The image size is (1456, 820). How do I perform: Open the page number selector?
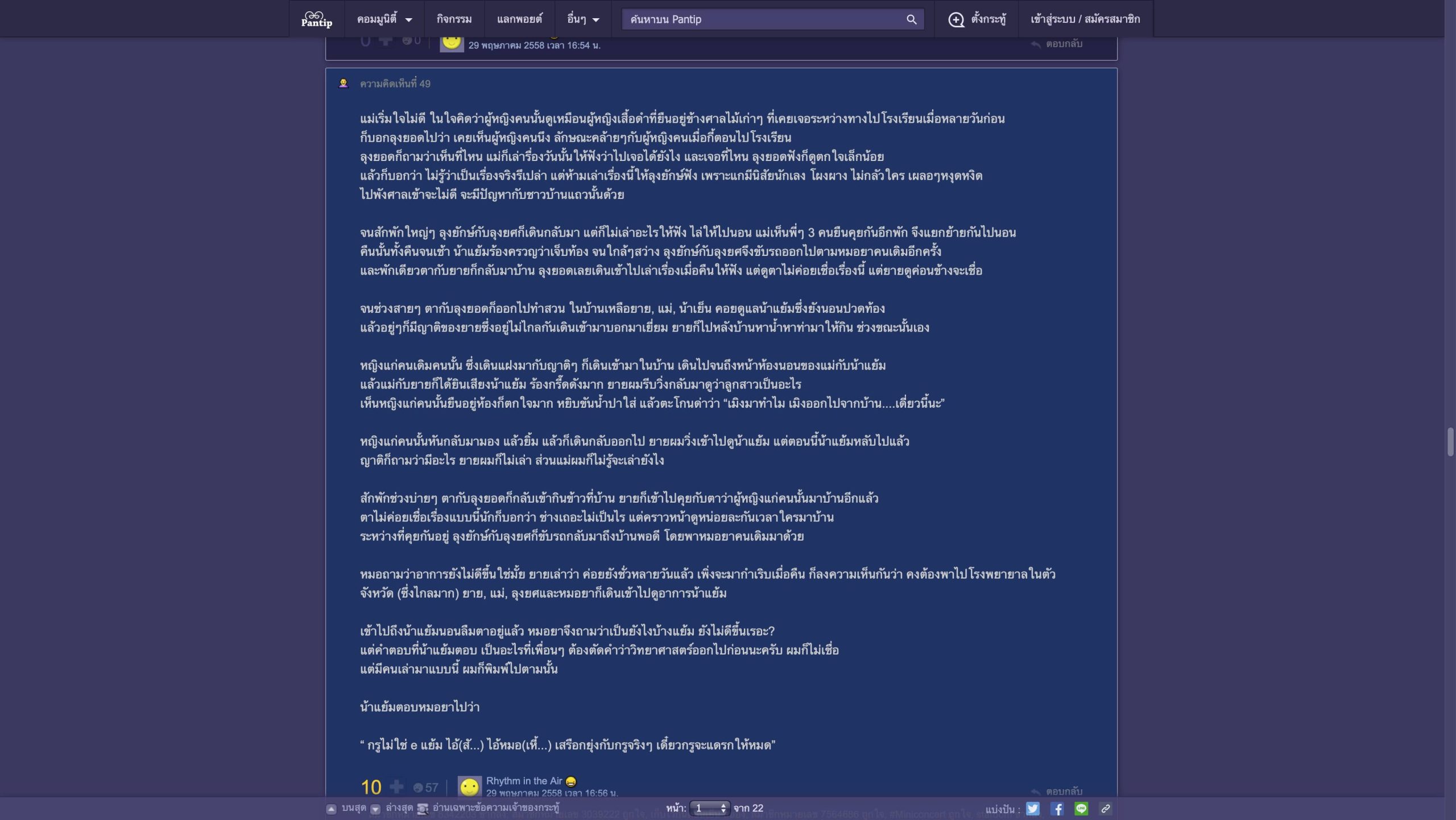pos(709,808)
